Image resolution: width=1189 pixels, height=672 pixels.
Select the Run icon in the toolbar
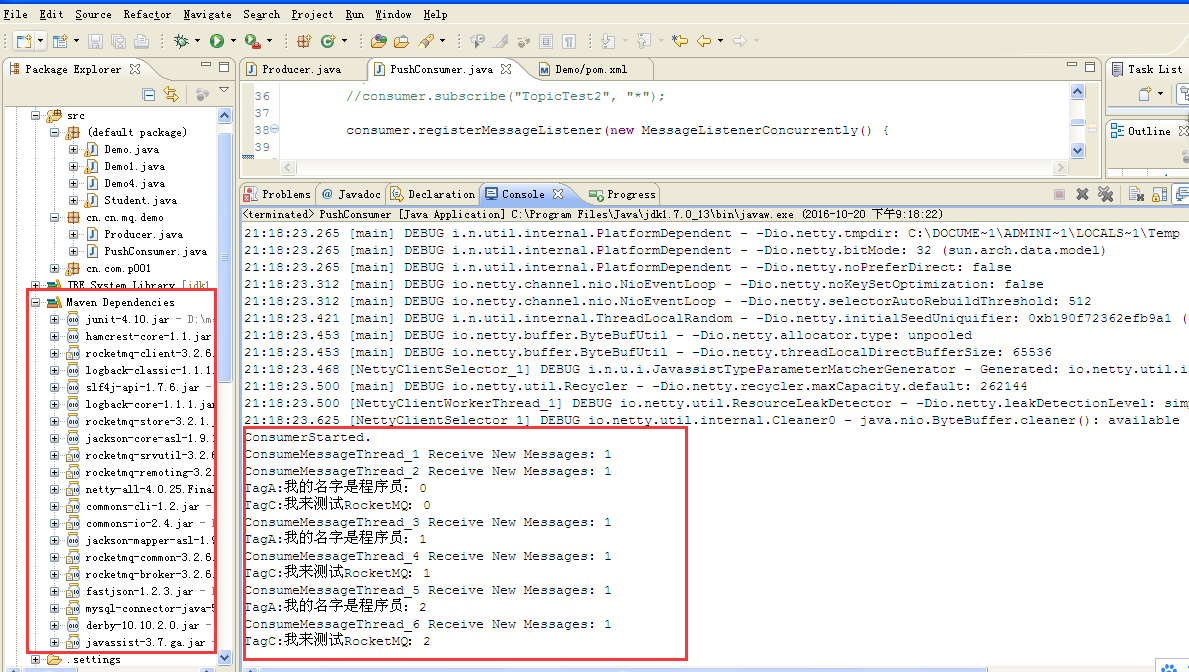(218, 42)
